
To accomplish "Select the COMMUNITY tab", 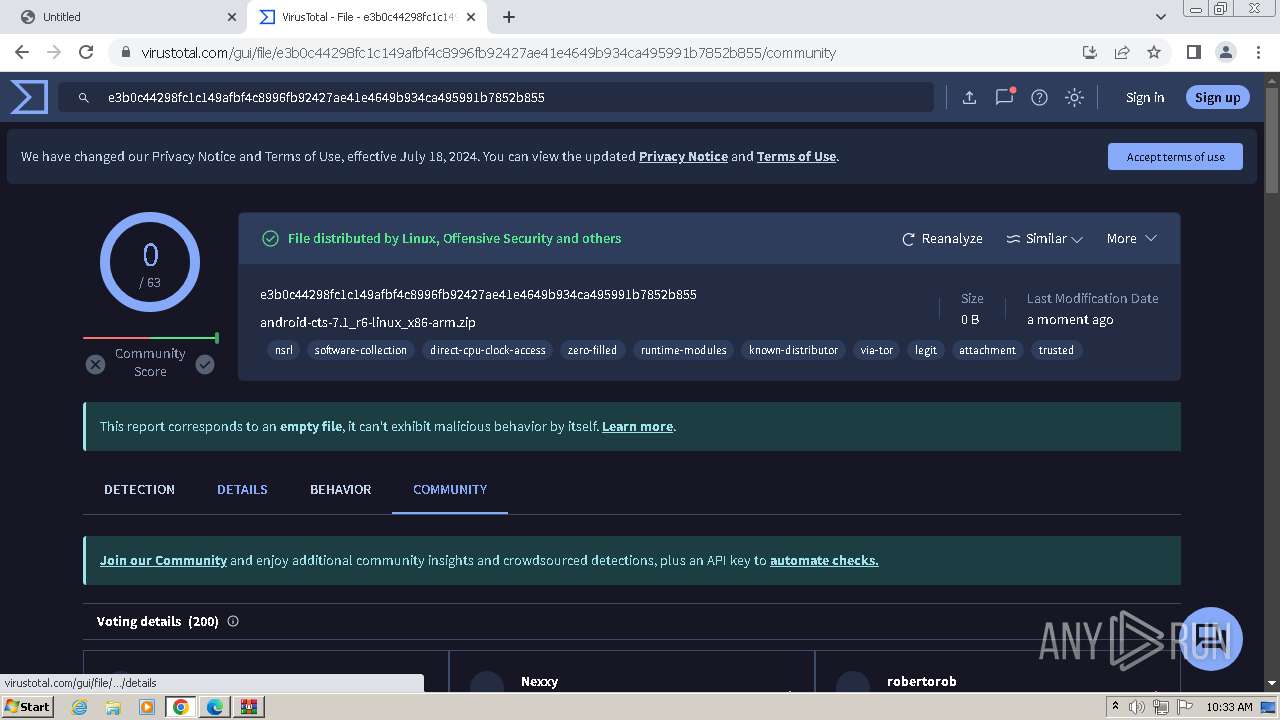I will click(x=450, y=489).
